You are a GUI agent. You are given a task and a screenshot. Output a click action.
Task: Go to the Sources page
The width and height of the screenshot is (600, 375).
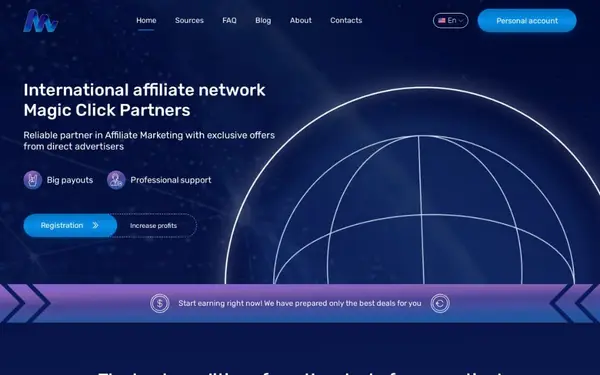(x=189, y=21)
